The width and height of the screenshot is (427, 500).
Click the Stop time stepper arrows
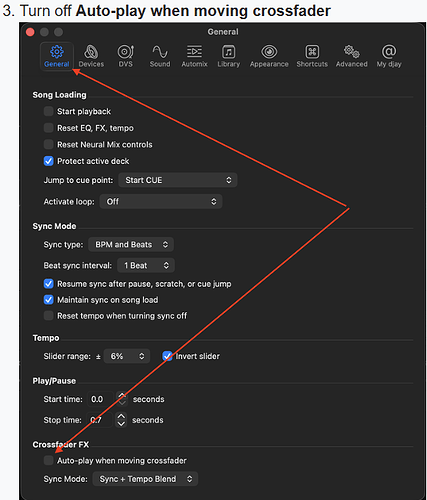[121, 420]
